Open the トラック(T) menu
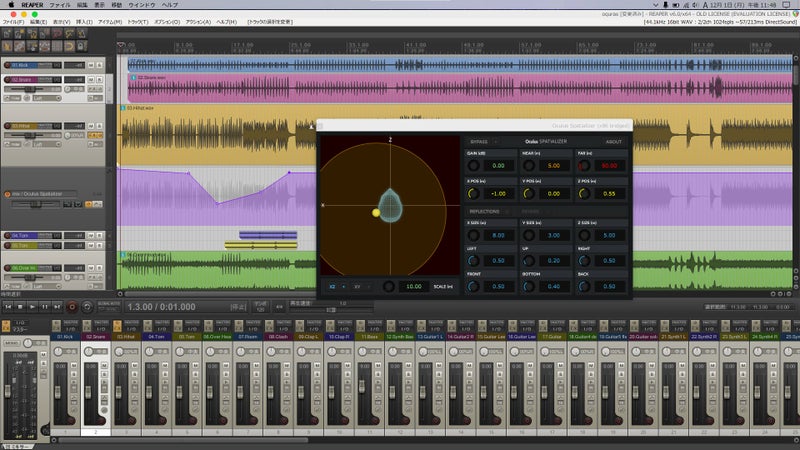 137,22
